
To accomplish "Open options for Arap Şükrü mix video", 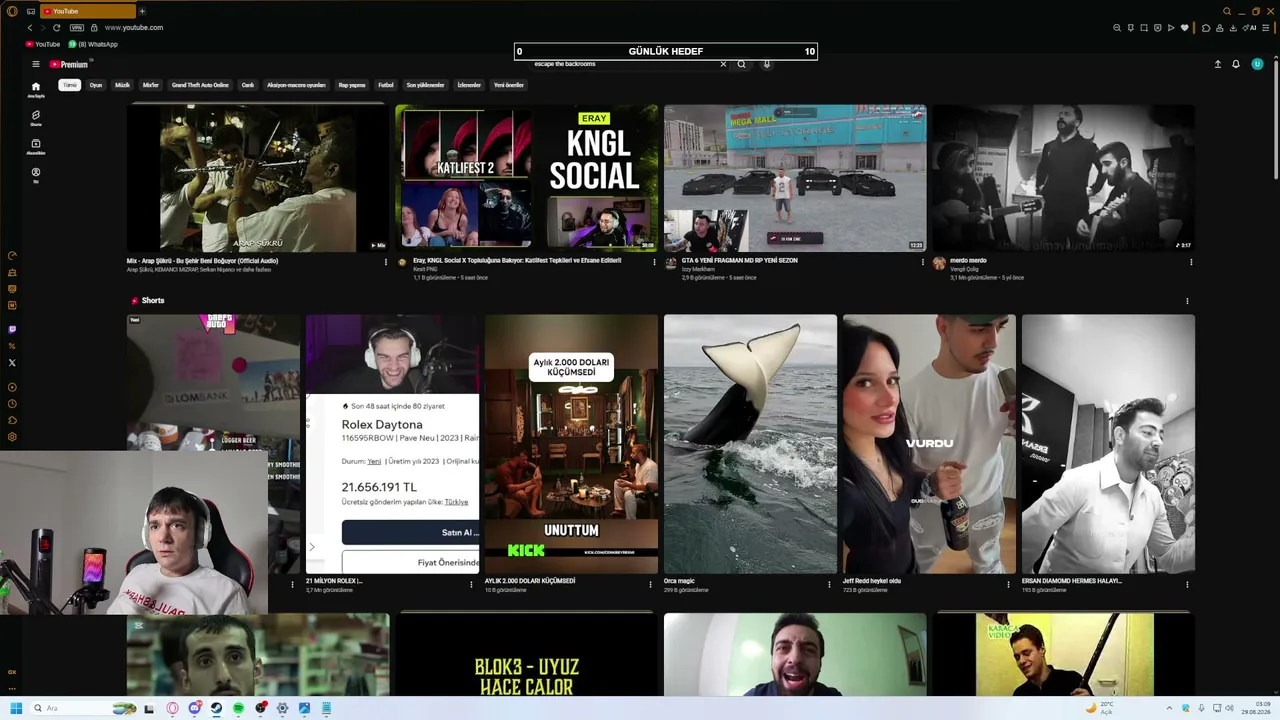I will pos(386,262).
